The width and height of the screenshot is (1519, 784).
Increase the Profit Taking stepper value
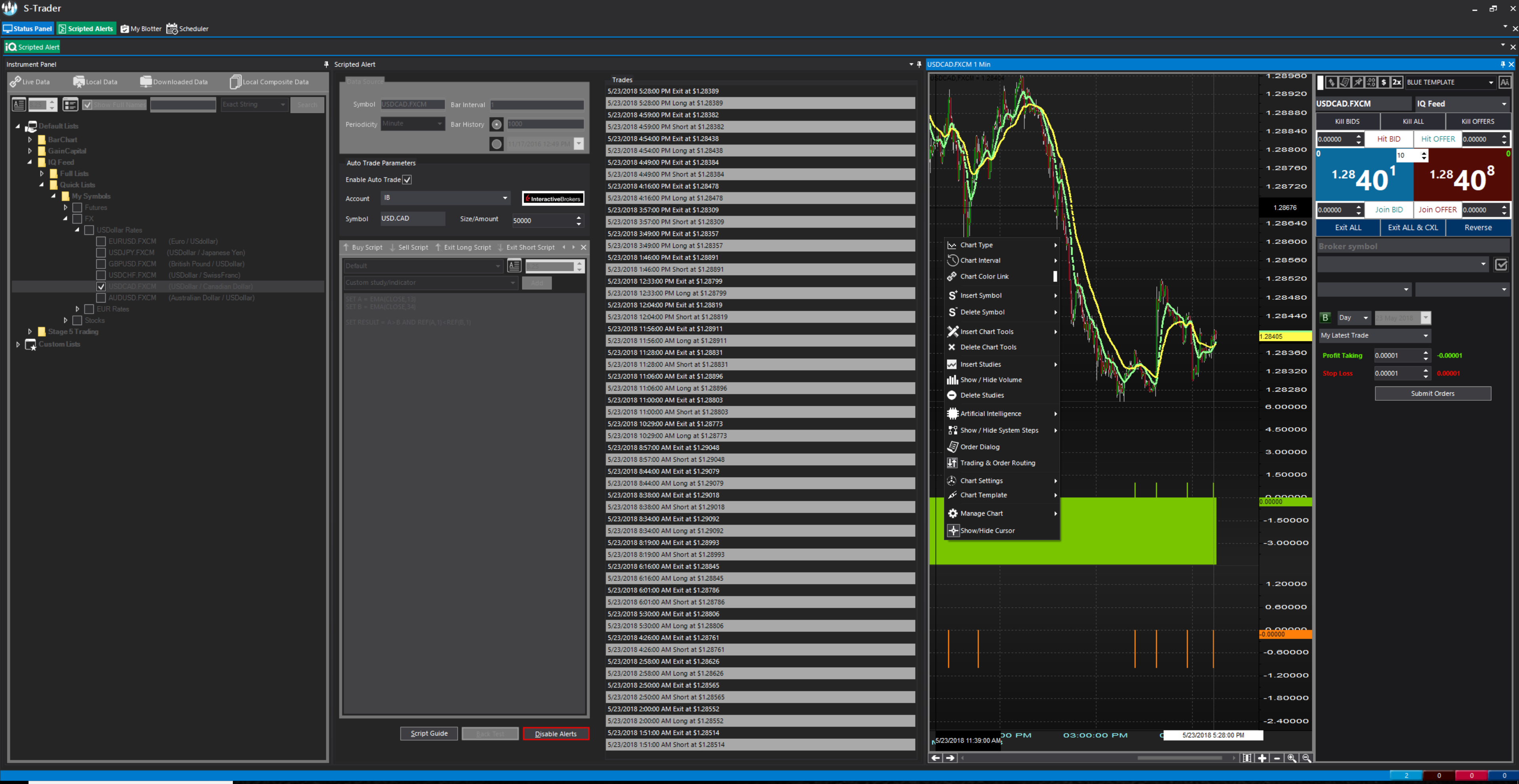(x=1425, y=352)
